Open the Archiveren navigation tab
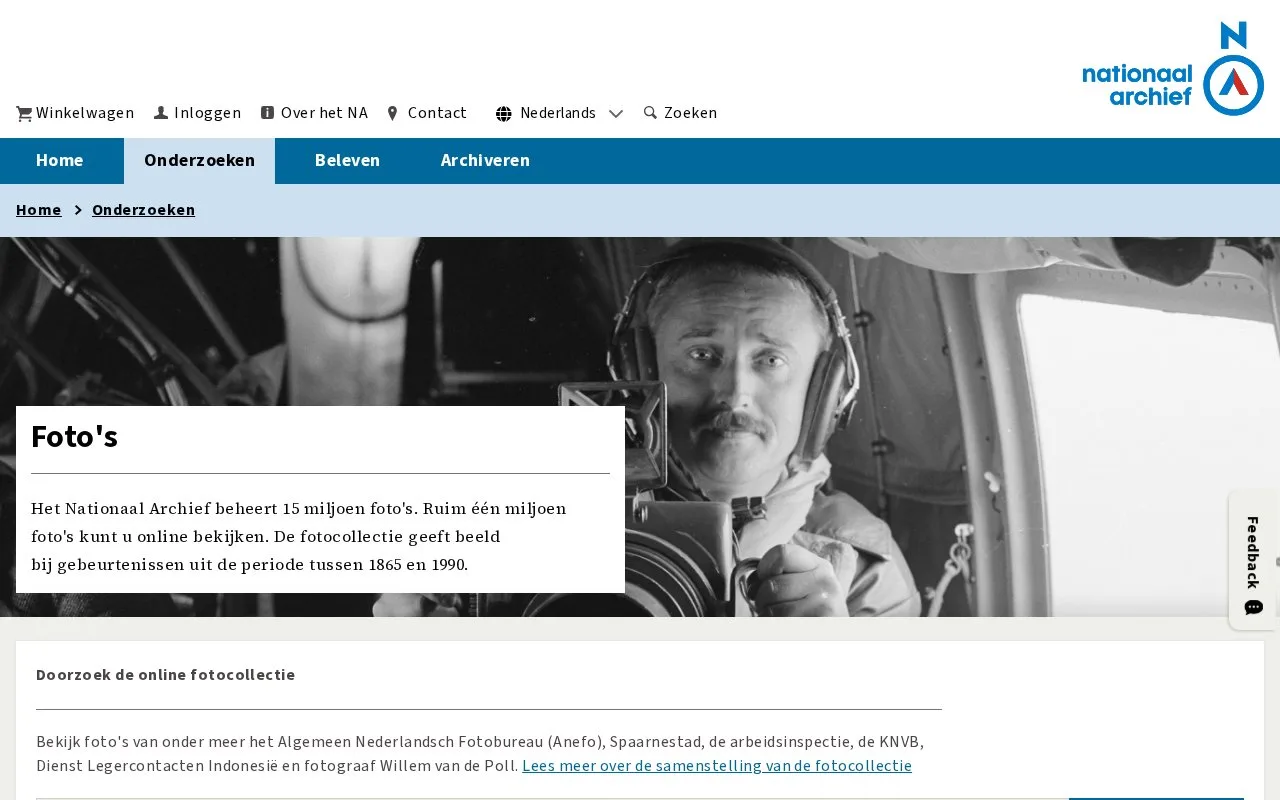This screenshot has height=800, width=1280. tap(485, 160)
